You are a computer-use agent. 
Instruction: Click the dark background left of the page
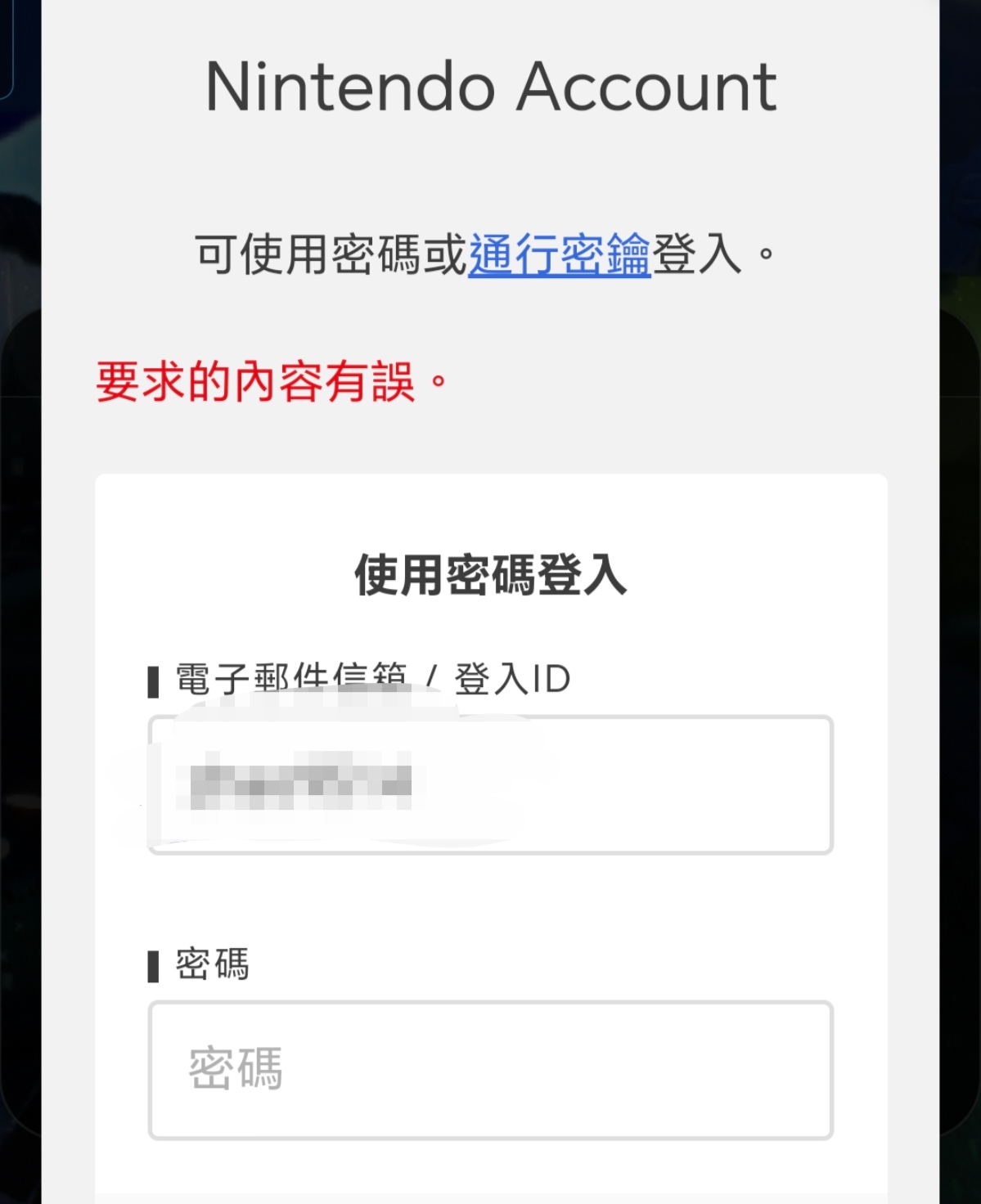coord(20,654)
